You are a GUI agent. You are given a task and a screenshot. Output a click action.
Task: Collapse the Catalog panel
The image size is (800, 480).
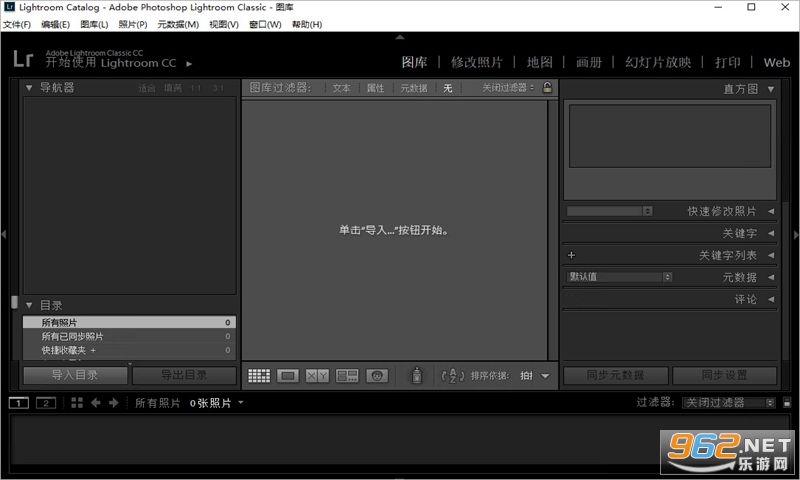(x=29, y=306)
